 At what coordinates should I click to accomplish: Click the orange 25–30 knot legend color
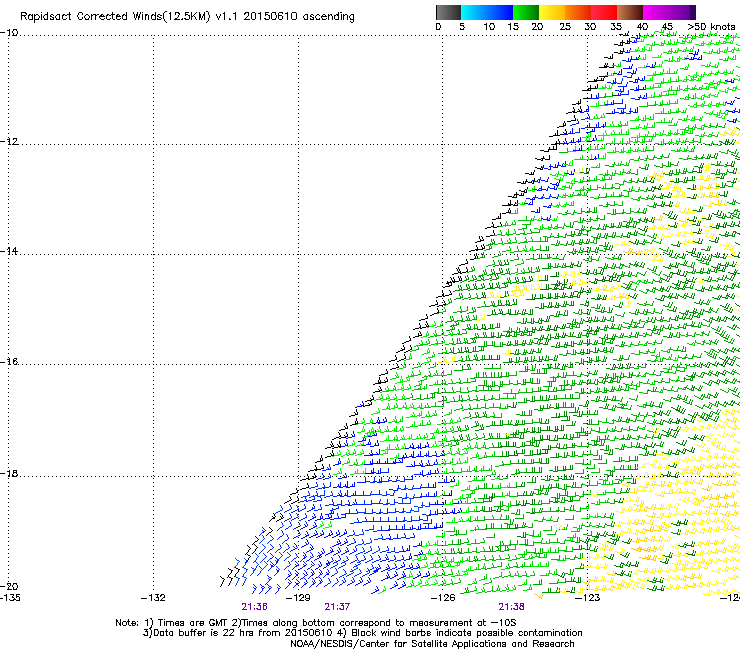[x=578, y=12]
